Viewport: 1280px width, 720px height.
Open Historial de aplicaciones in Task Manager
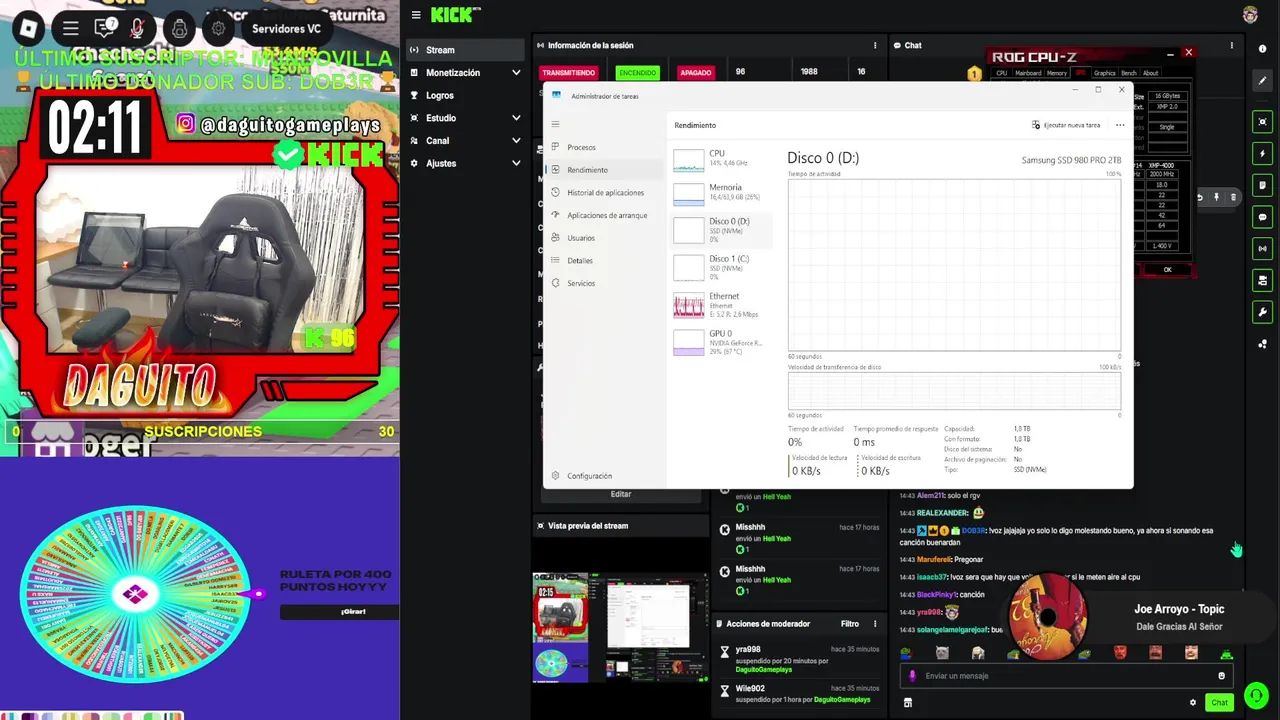point(605,192)
